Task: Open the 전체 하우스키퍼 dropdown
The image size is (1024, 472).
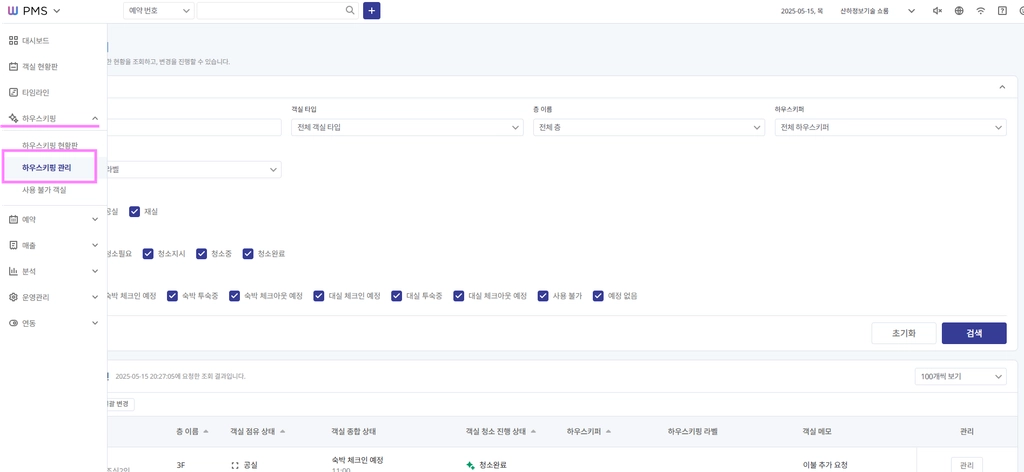Action: click(890, 127)
